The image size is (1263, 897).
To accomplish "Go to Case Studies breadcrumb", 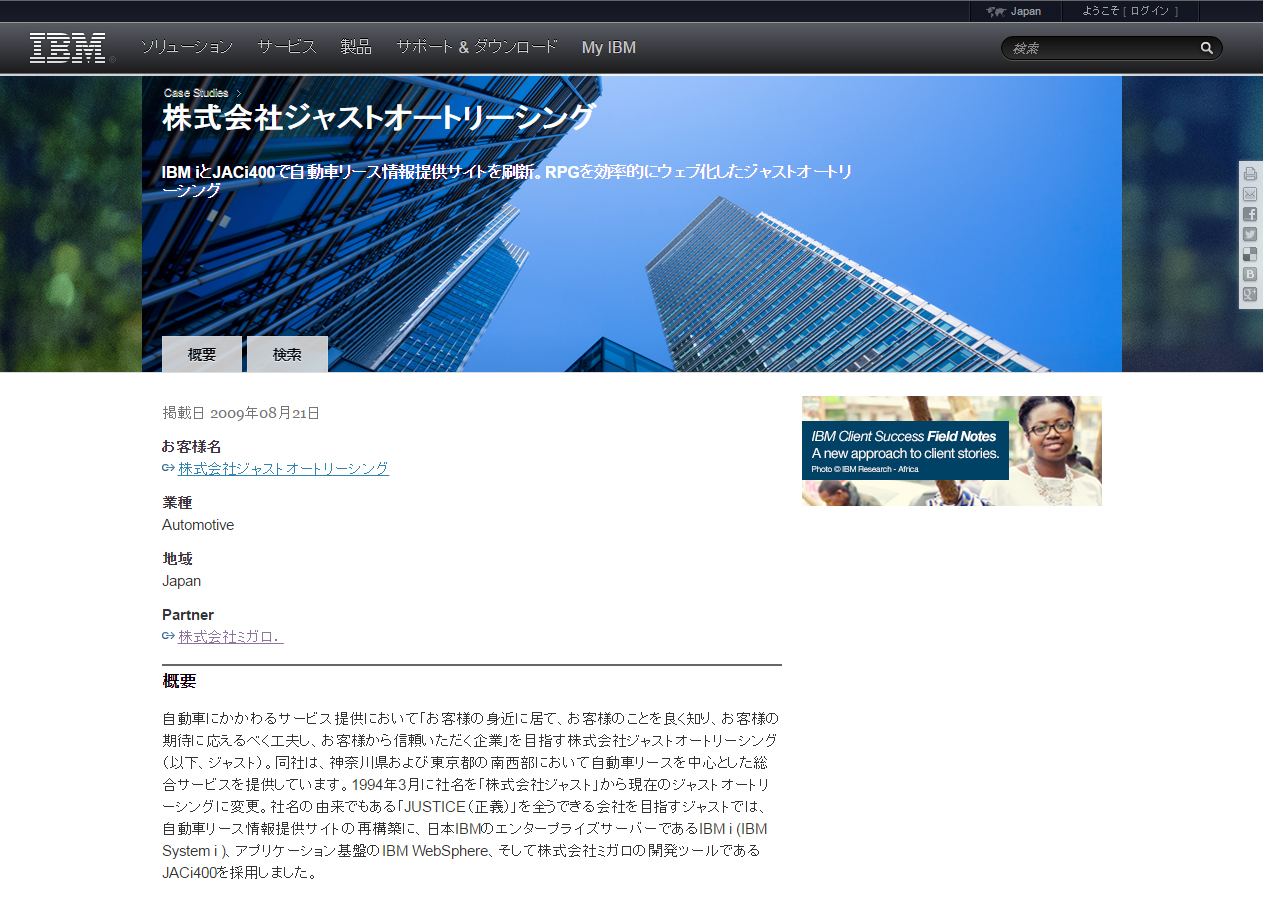I will 196,93.
